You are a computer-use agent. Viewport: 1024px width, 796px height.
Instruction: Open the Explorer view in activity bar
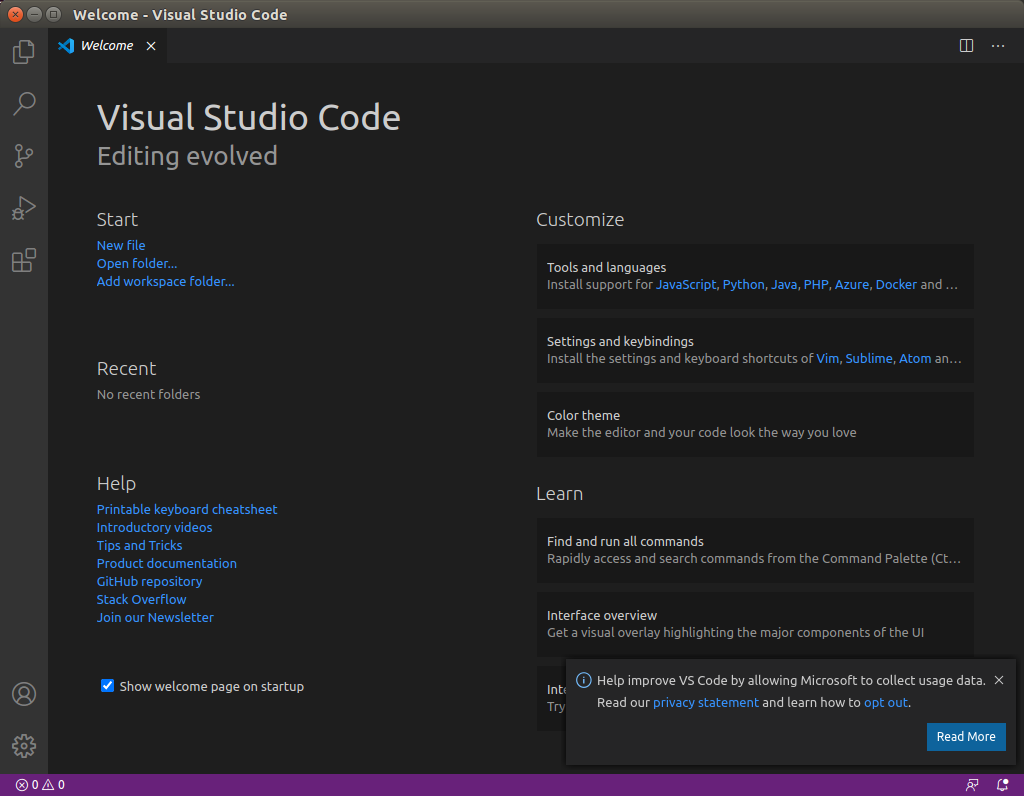coord(24,52)
